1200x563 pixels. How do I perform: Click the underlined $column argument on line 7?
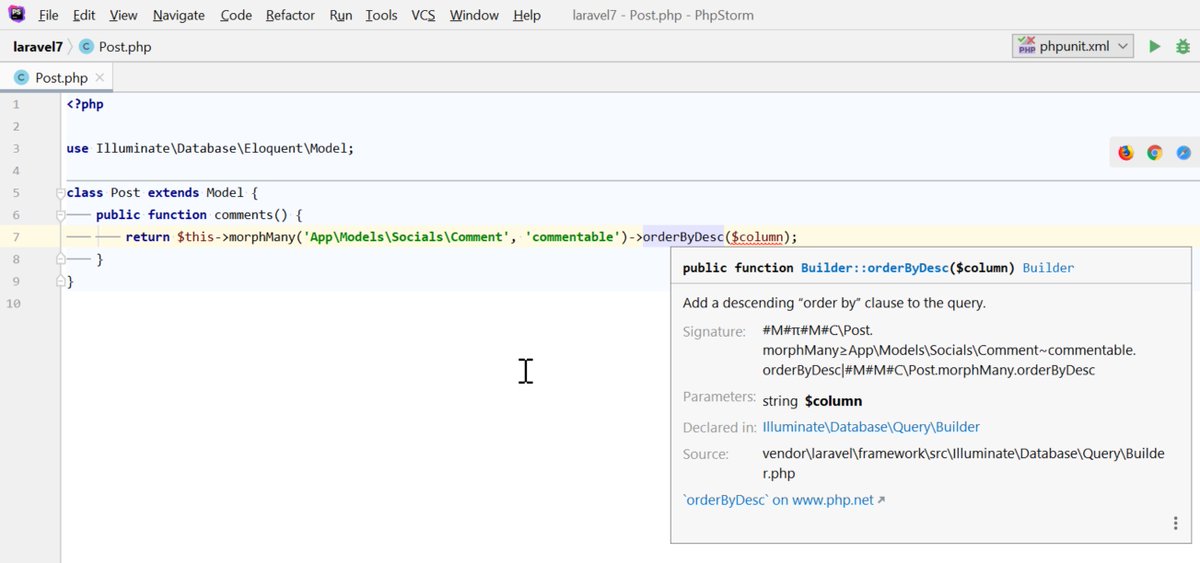757,237
